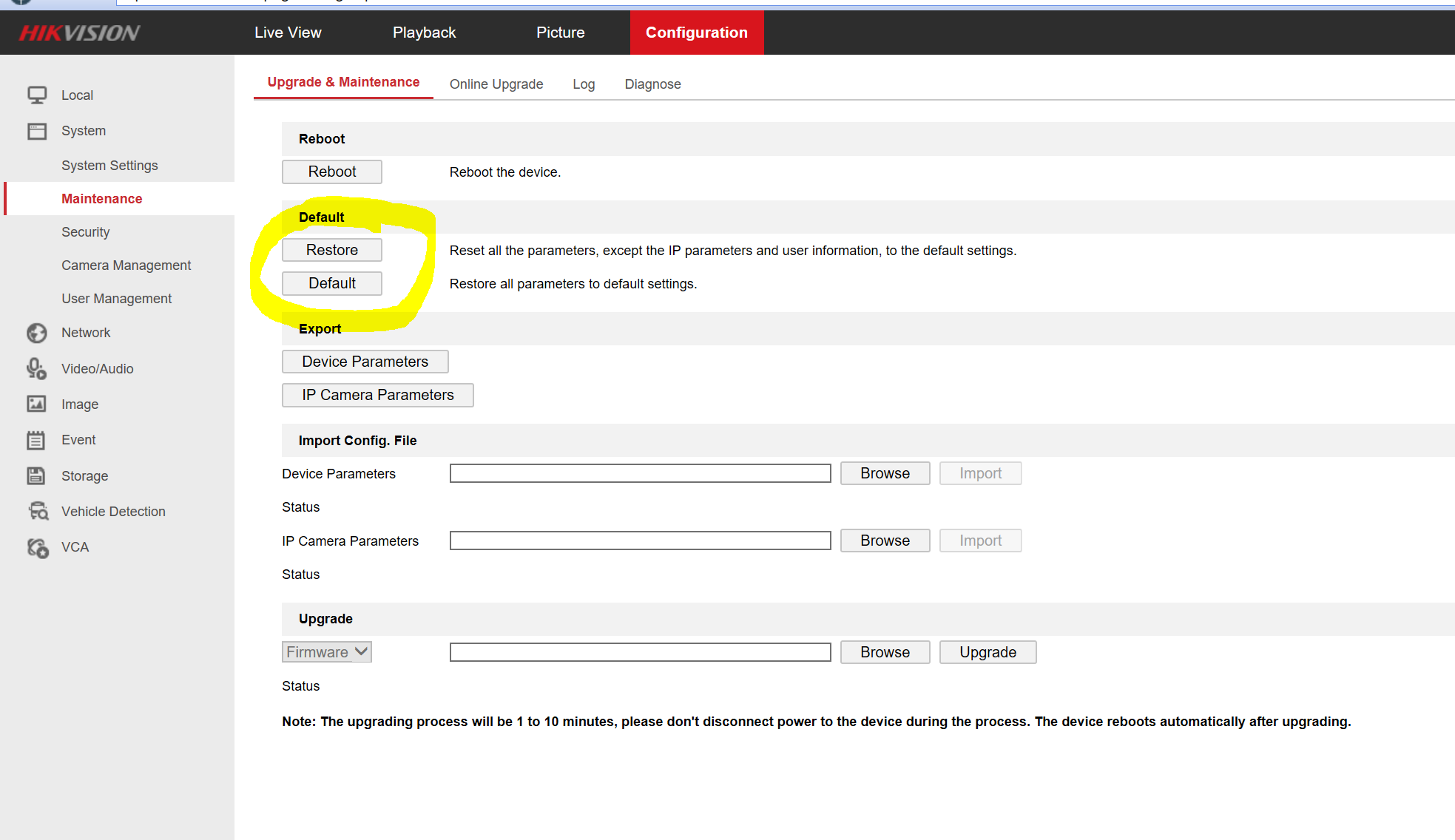Click the Network globe icon
The height and width of the screenshot is (840, 1455).
pyautogui.click(x=37, y=333)
